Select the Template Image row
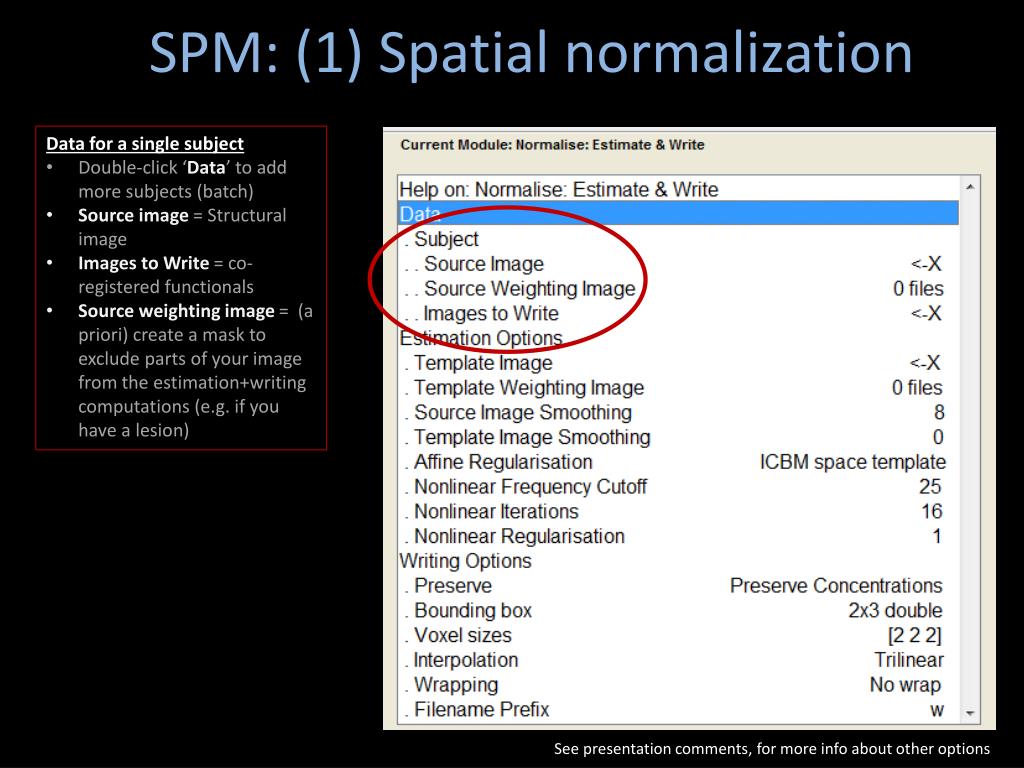1024x768 pixels. [x=678, y=363]
